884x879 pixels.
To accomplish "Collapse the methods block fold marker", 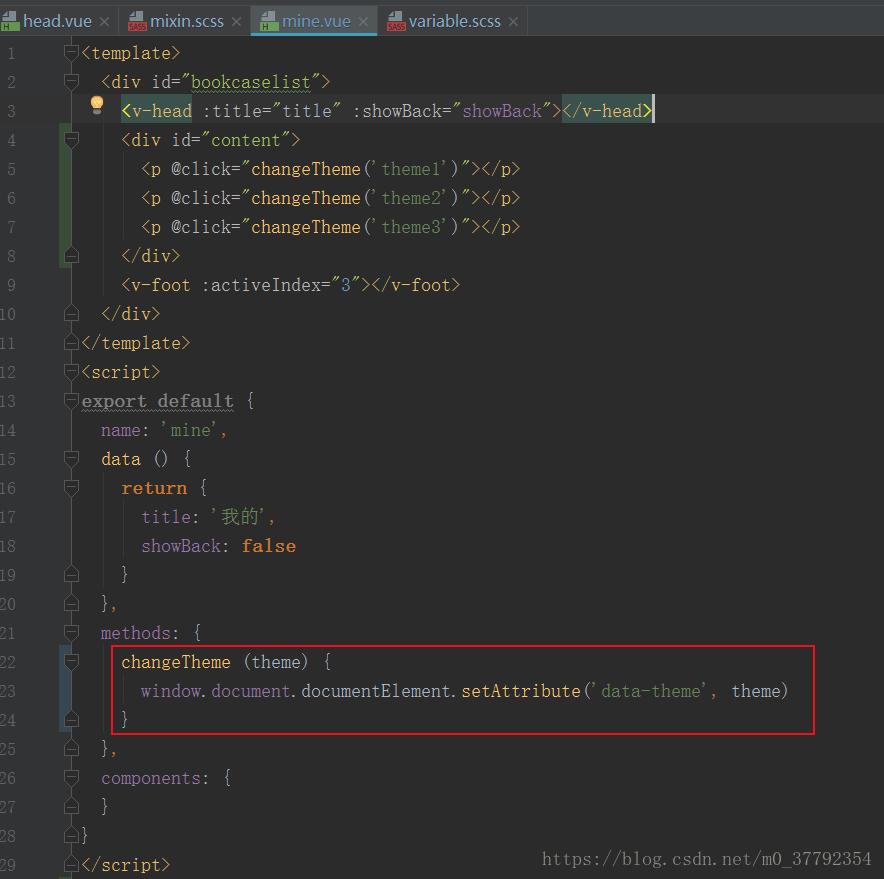I will [71, 632].
